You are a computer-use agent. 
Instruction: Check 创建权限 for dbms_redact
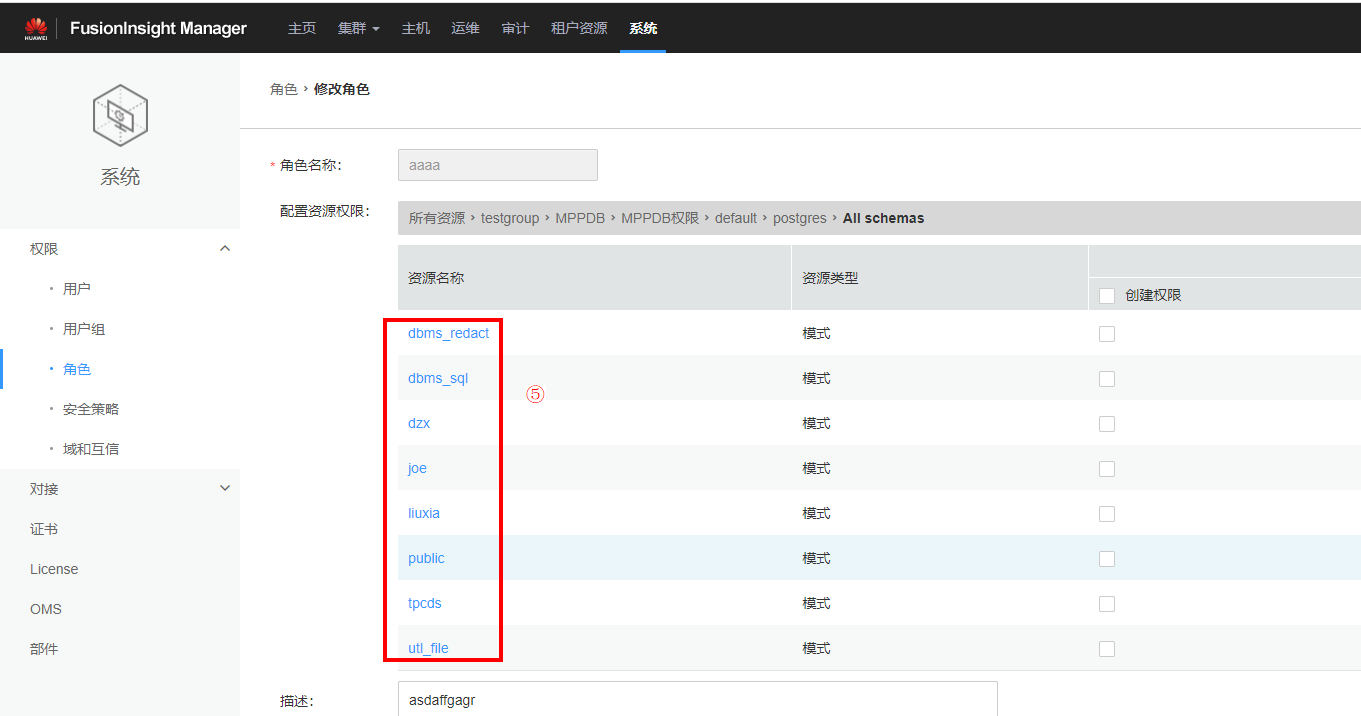1107,334
